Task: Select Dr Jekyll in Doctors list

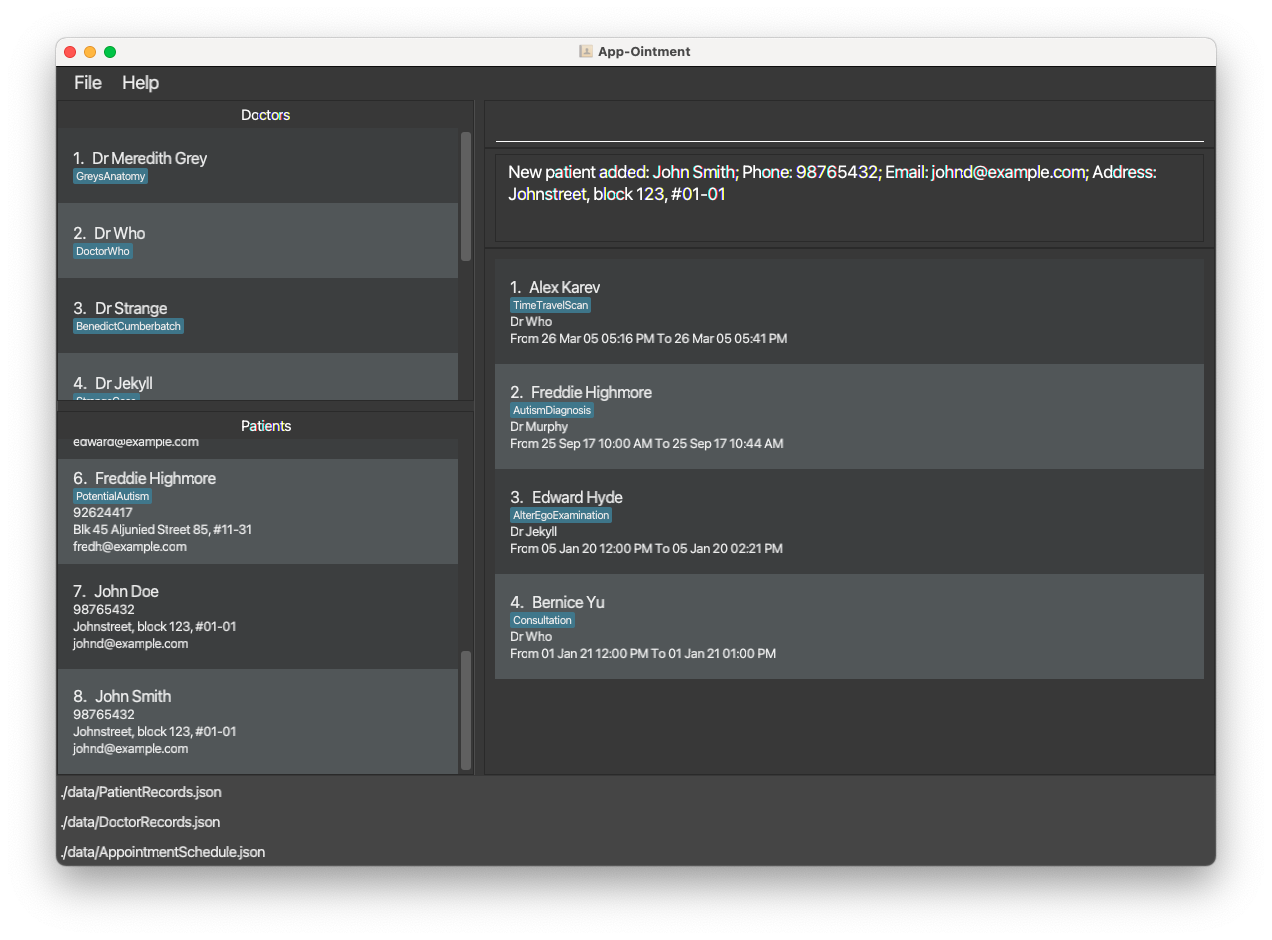Action: [258, 377]
